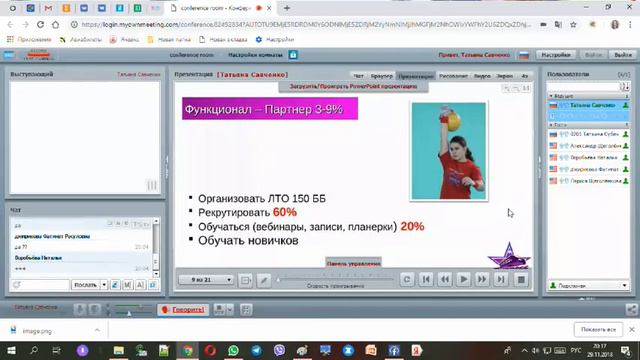Image resolution: width=640 pixels, height=360 pixels.
Task: Switch to the 'Рисование' tab
Action: tap(453, 76)
